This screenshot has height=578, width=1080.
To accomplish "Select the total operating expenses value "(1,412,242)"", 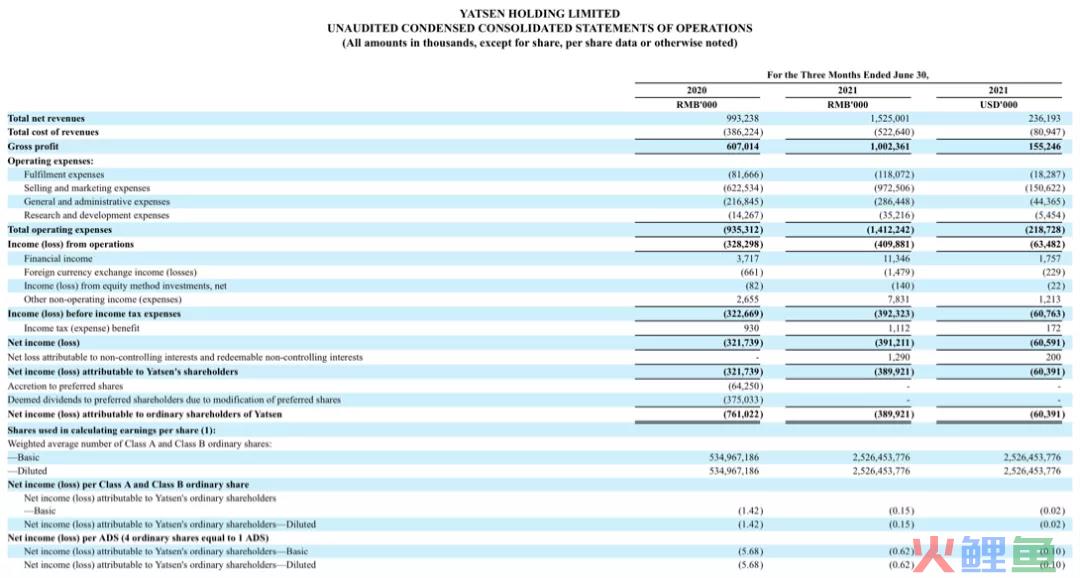I will tap(890, 230).
